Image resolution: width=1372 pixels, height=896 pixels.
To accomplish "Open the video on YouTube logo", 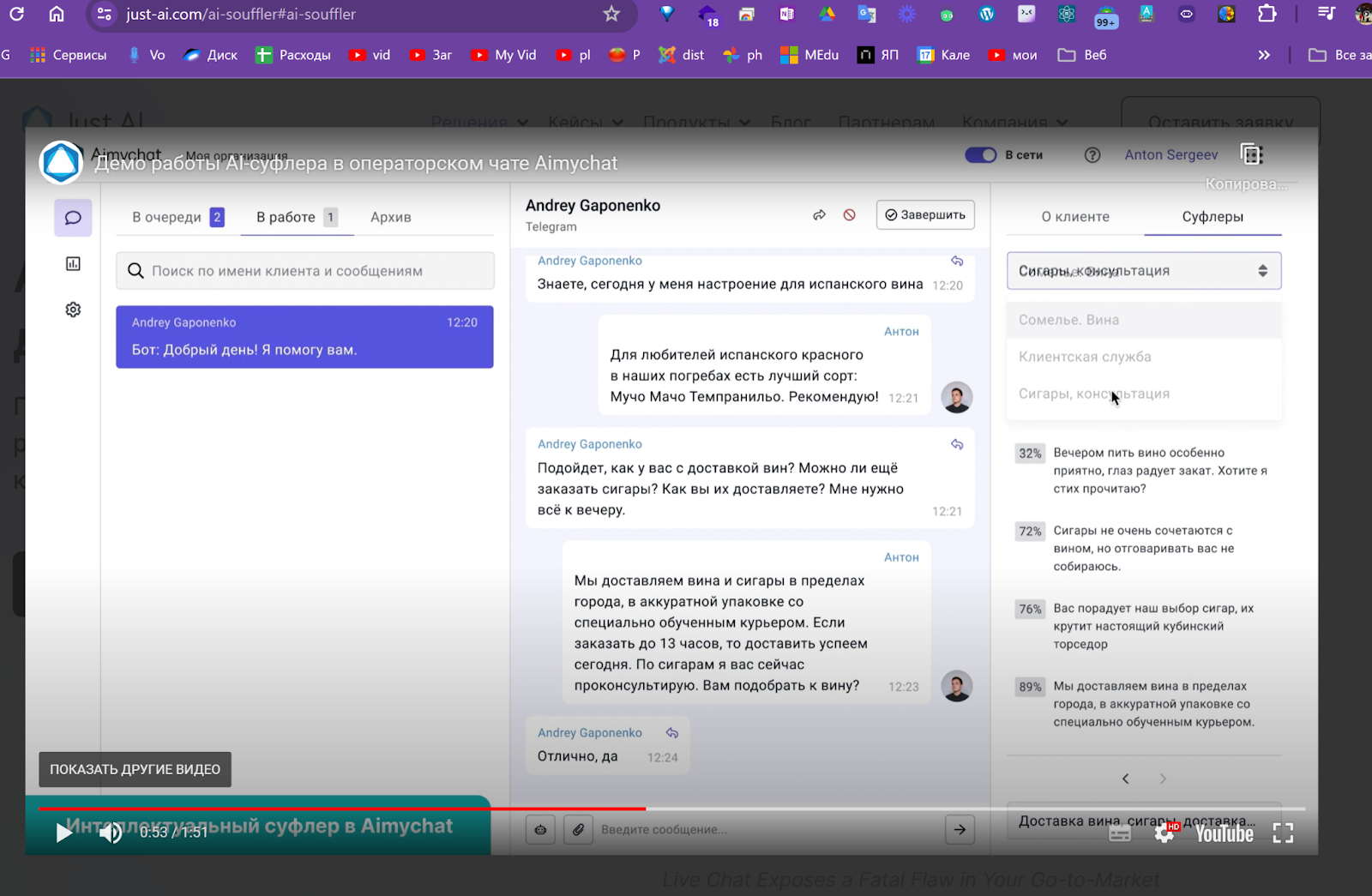I will (1225, 833).
